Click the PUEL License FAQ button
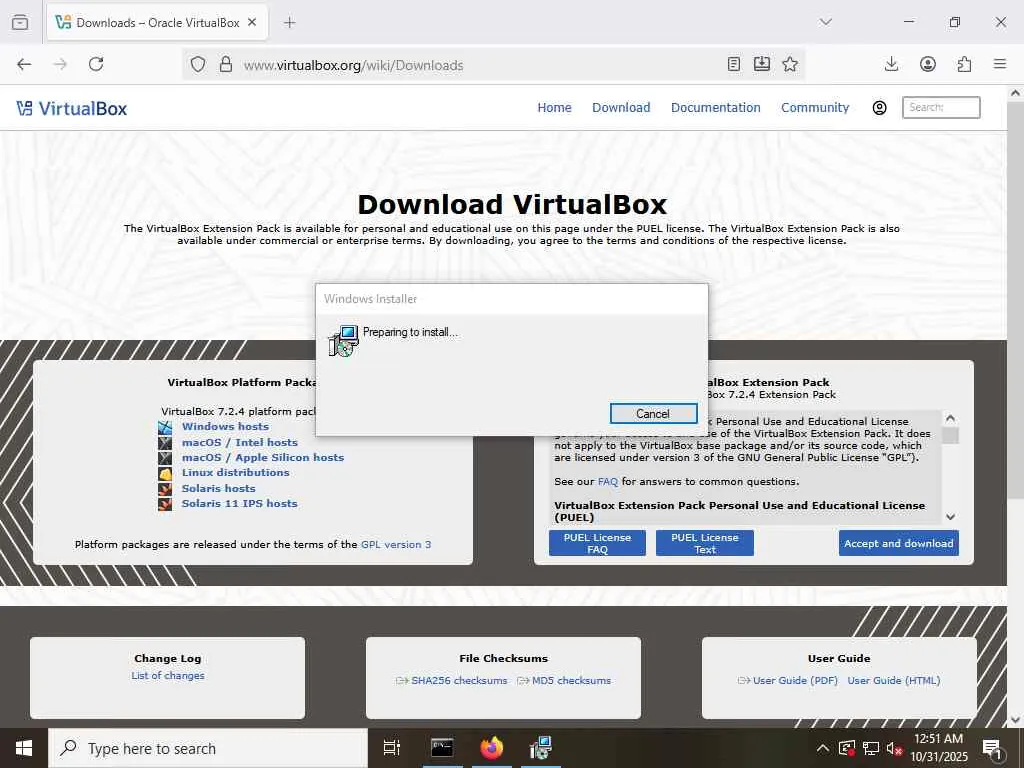 point(597,543)
